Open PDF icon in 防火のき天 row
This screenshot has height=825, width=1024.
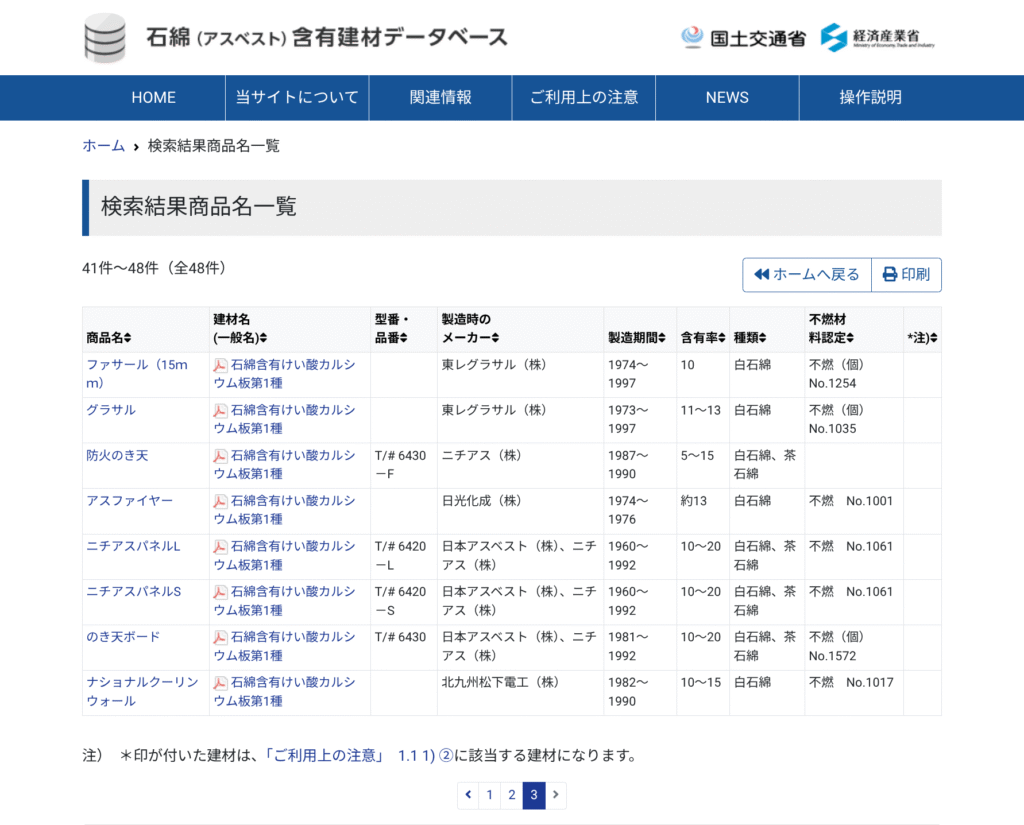pyautogui.click(x=220, y=456)
